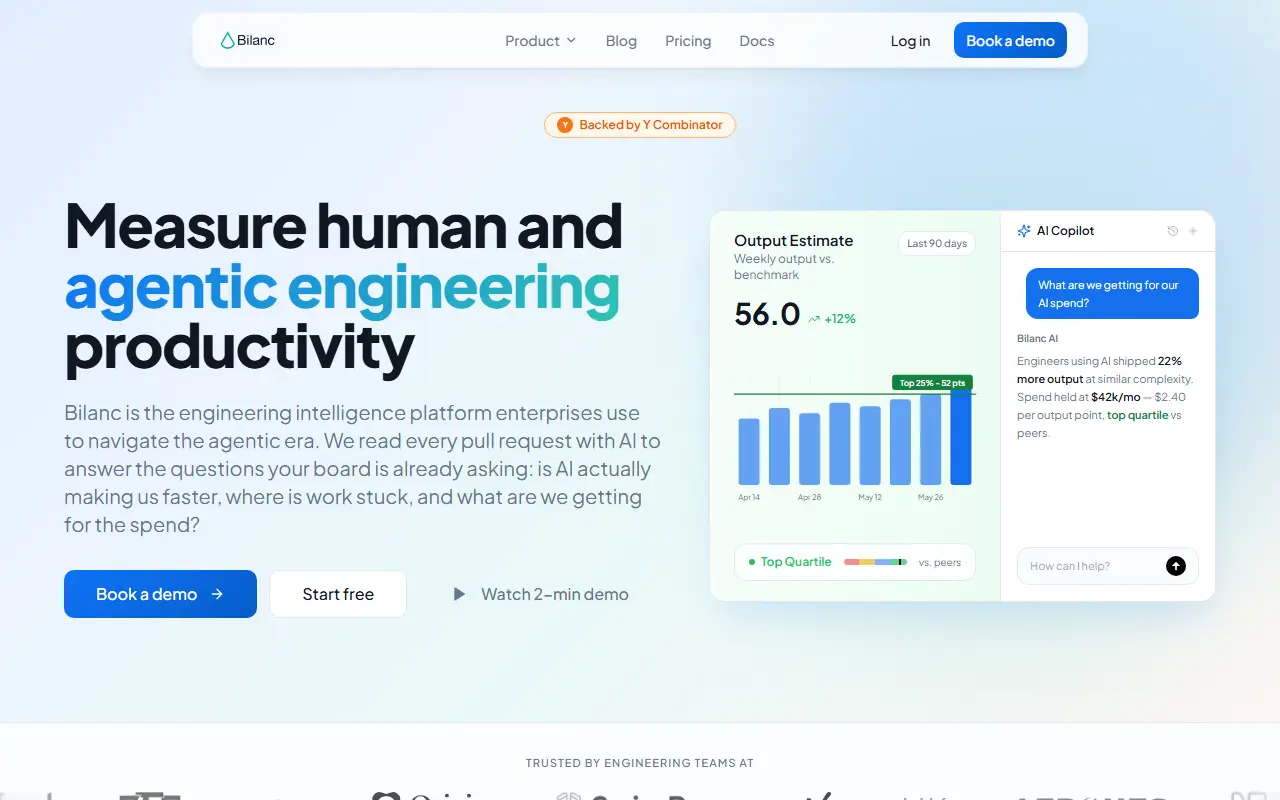
Task: Click the 22% more output text
Action: coord(1100,370)
